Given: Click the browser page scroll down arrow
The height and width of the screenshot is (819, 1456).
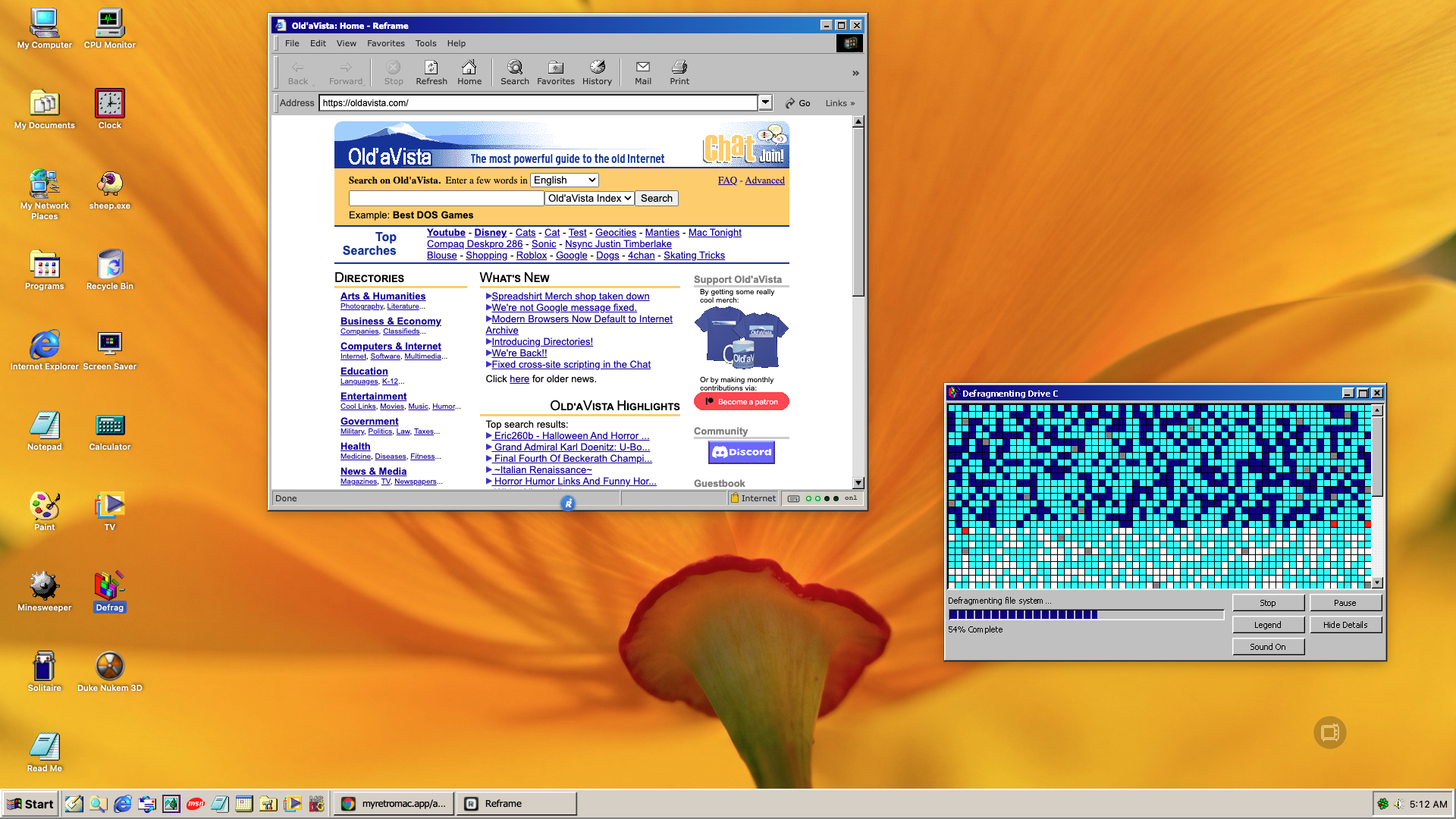Looking at the screenshot, I should pyautogui.click(x=858, y=483).
